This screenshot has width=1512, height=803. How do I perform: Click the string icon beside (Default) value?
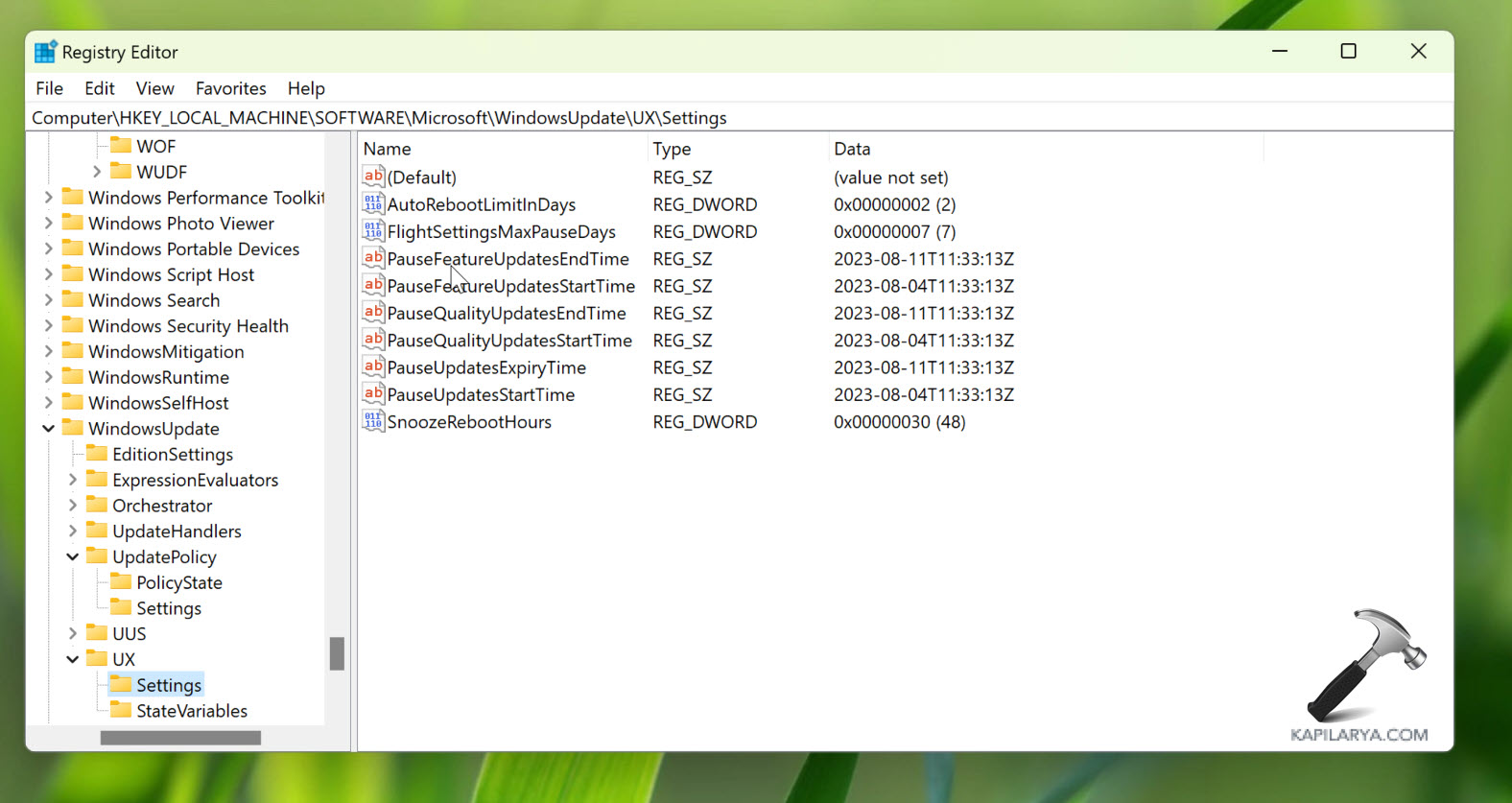point(373,177)
